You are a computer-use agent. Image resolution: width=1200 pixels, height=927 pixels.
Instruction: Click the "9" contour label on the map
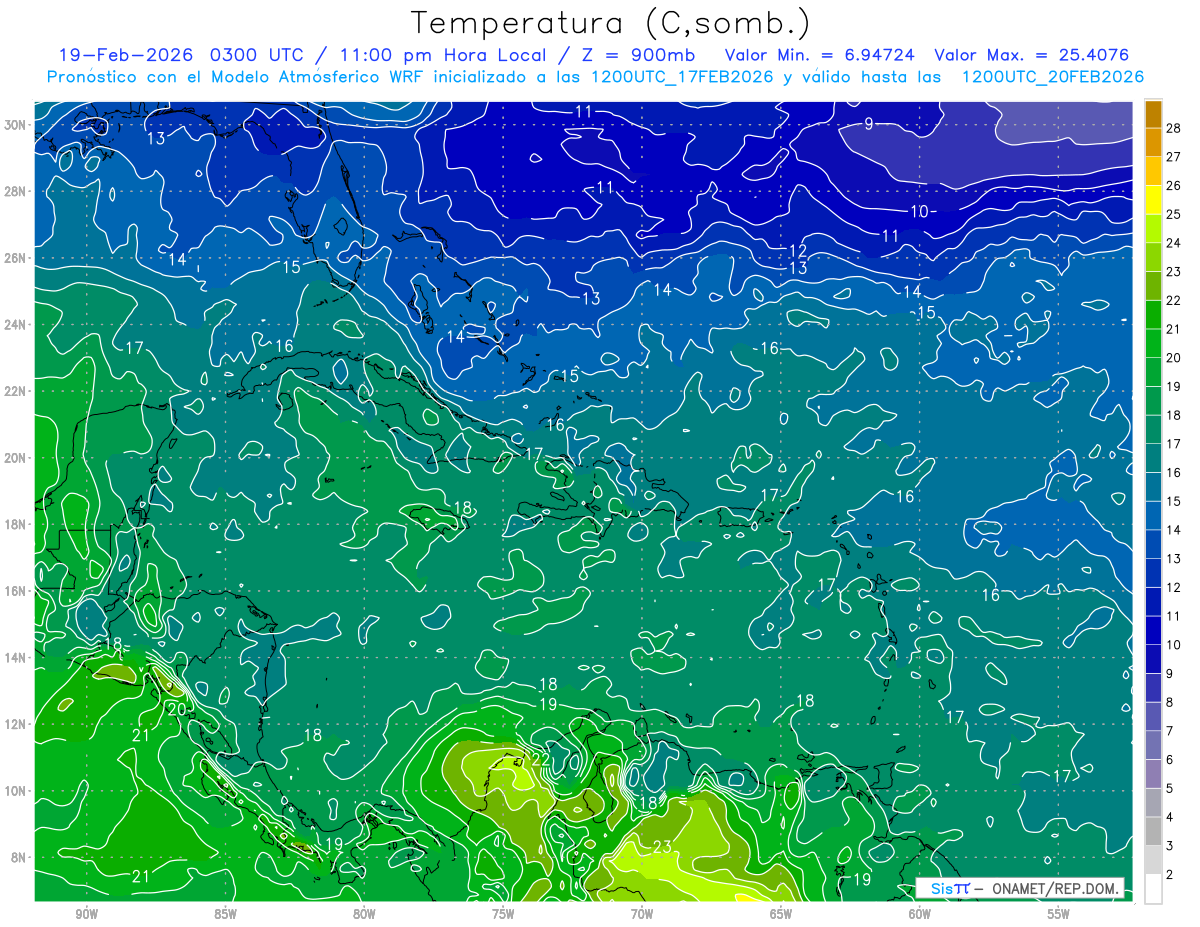point(869,124)
